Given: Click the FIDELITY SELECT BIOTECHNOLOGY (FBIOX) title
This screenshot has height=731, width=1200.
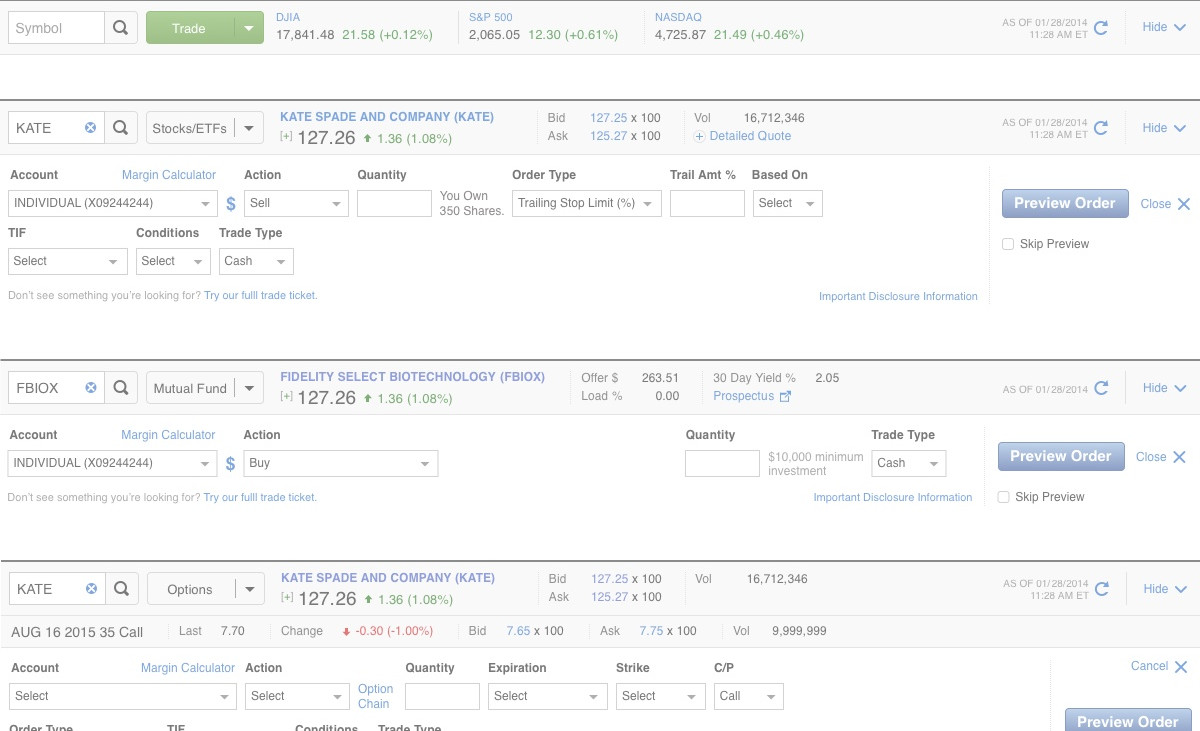Looking at the screenshot, I should tap(412, 377).
